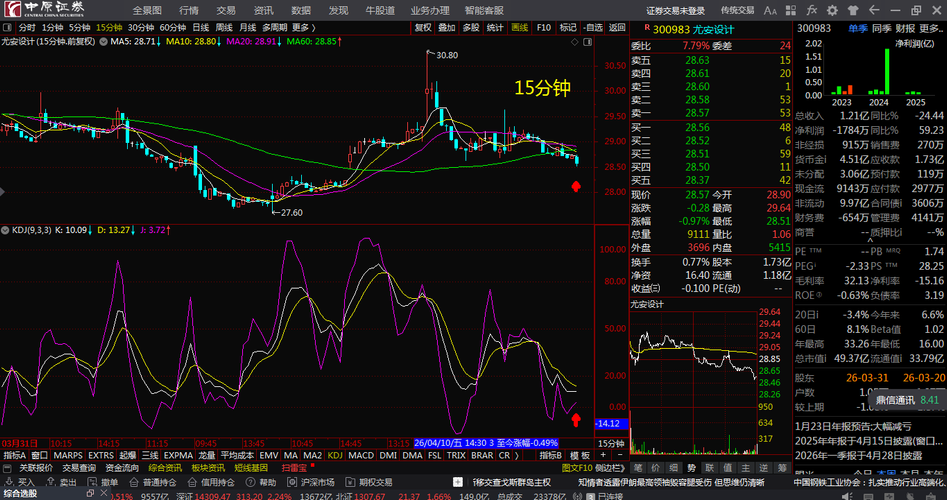Screen dimensions: 947x500
Task: Switch to 分时 intraday view
Action: [x=27, y=27]
